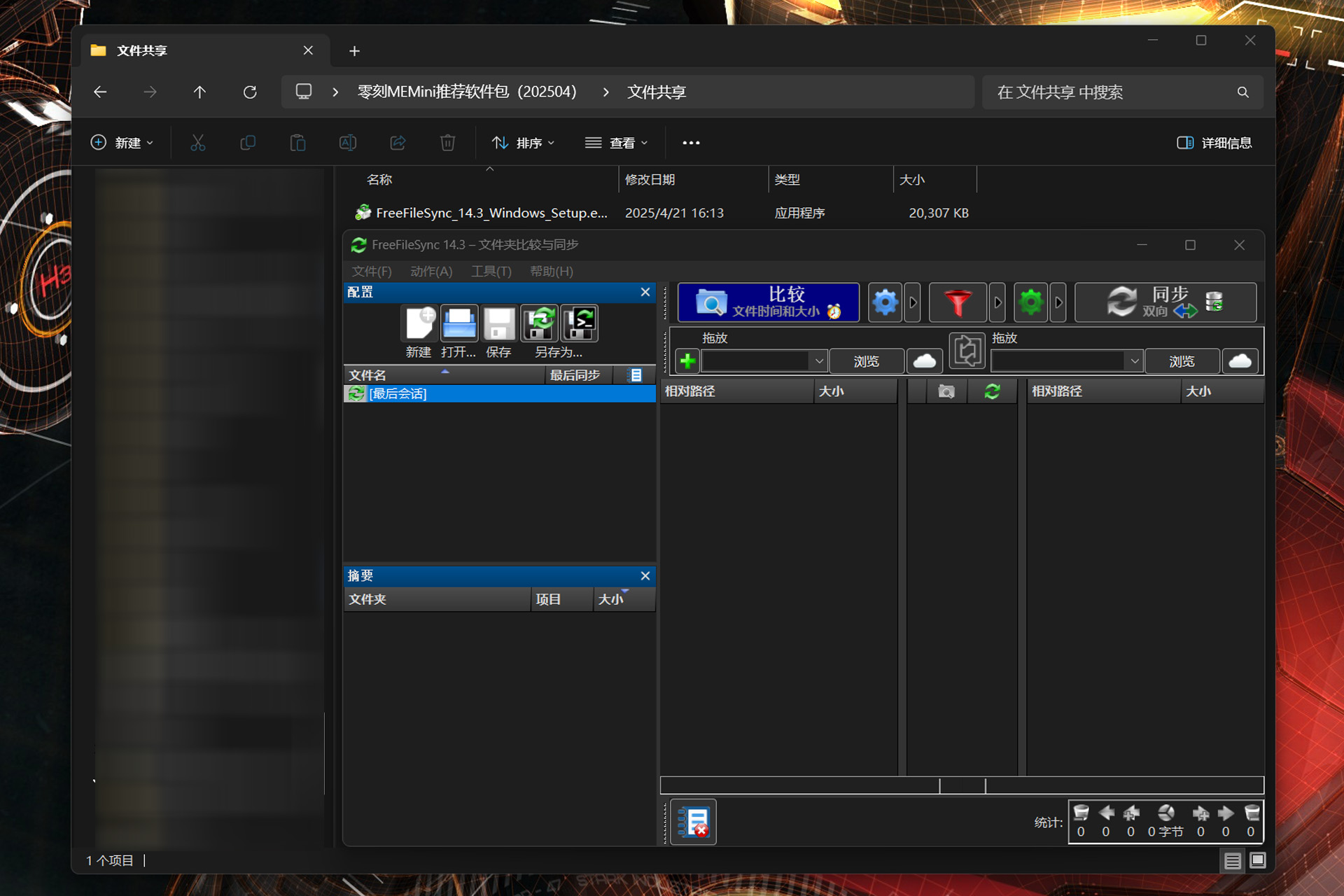This screenshot has width=1344, height=896.
Task: Sort configurations by file name column
Action: 444,375
